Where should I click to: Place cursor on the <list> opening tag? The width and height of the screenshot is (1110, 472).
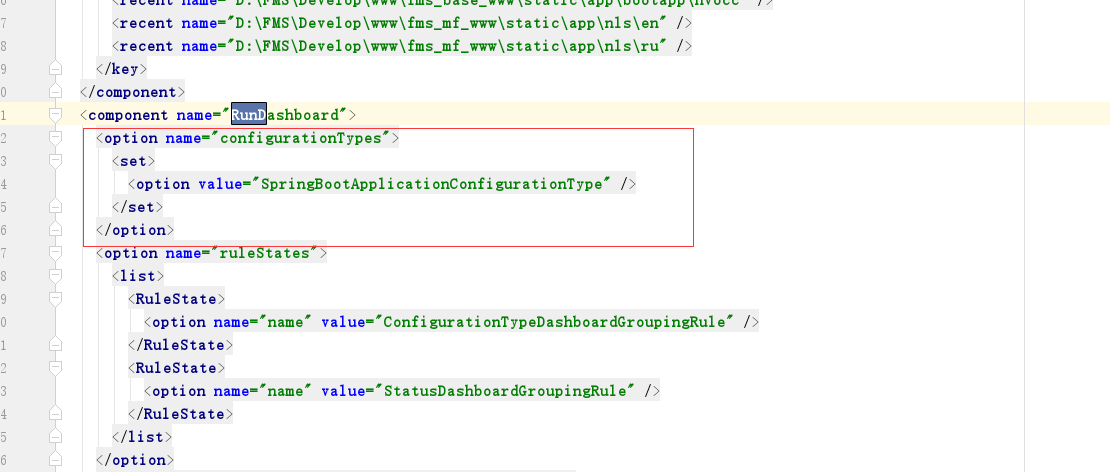coord(138,276)
